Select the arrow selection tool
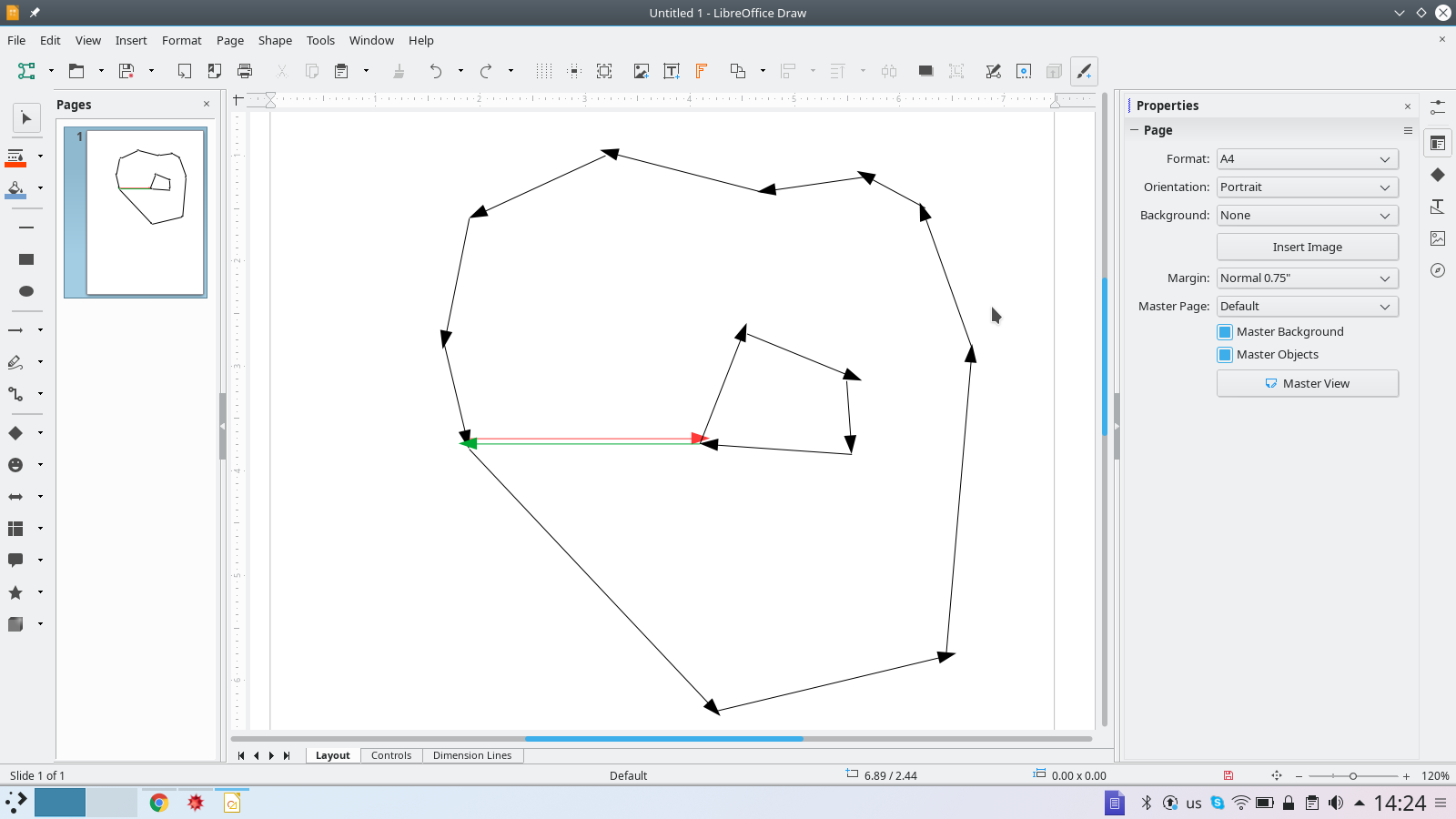 coord(26,117)
